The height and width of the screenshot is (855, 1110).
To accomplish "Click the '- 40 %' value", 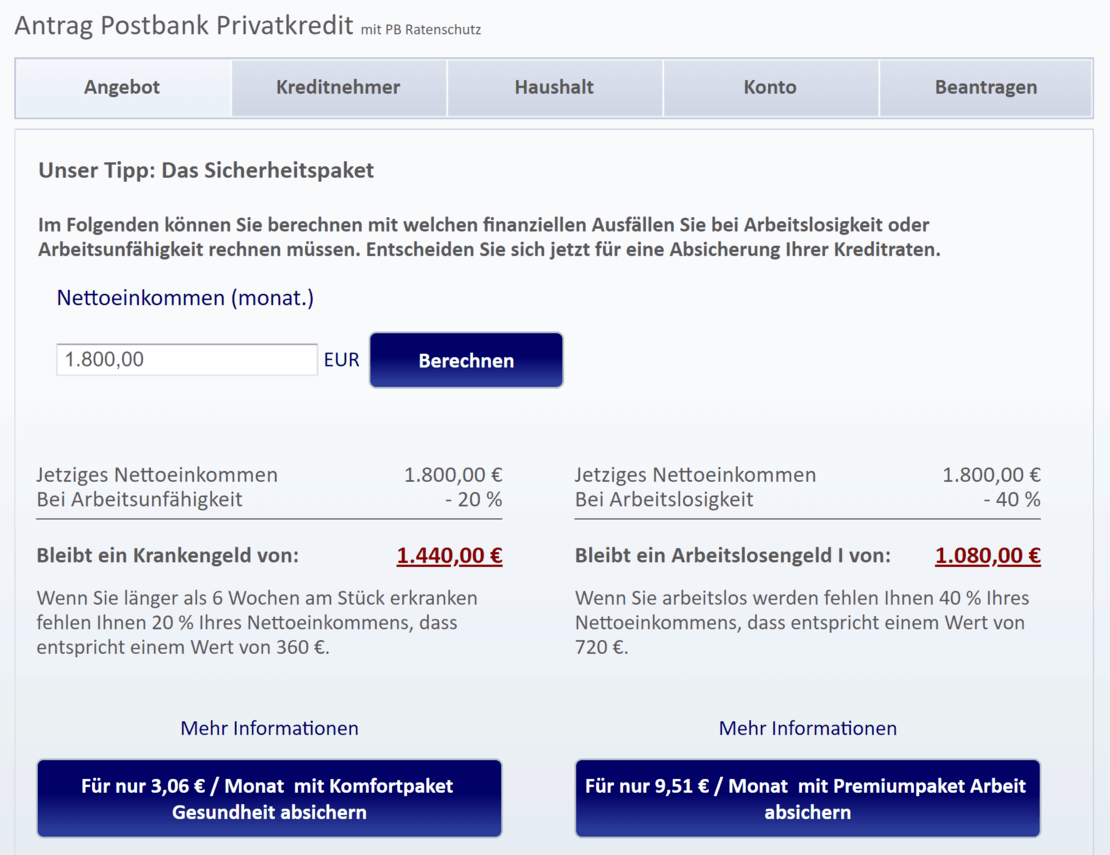I will click(x=1012, y=500).
